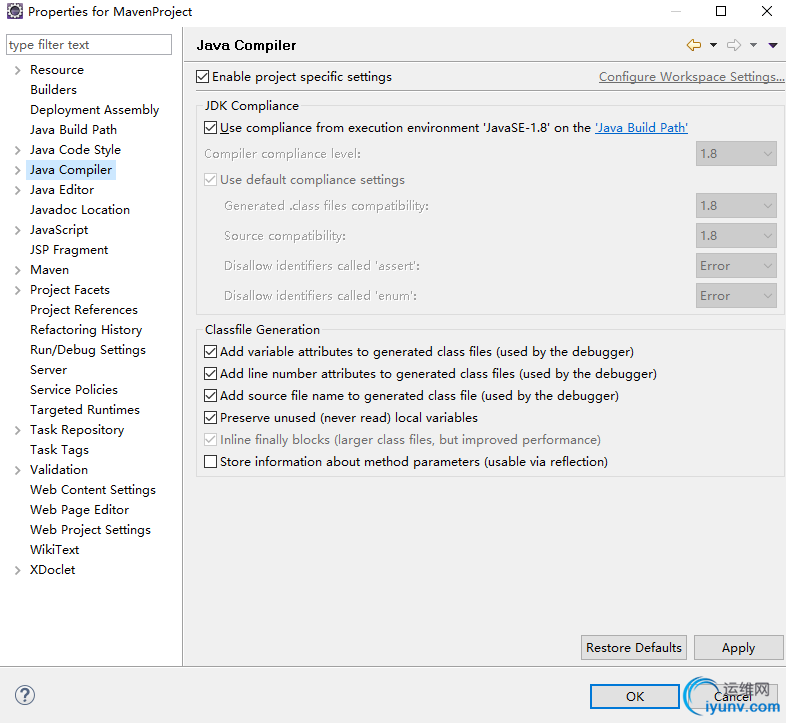
Task: Click the Eclipse icon in the title bar
Action: (x=15, y=11)
